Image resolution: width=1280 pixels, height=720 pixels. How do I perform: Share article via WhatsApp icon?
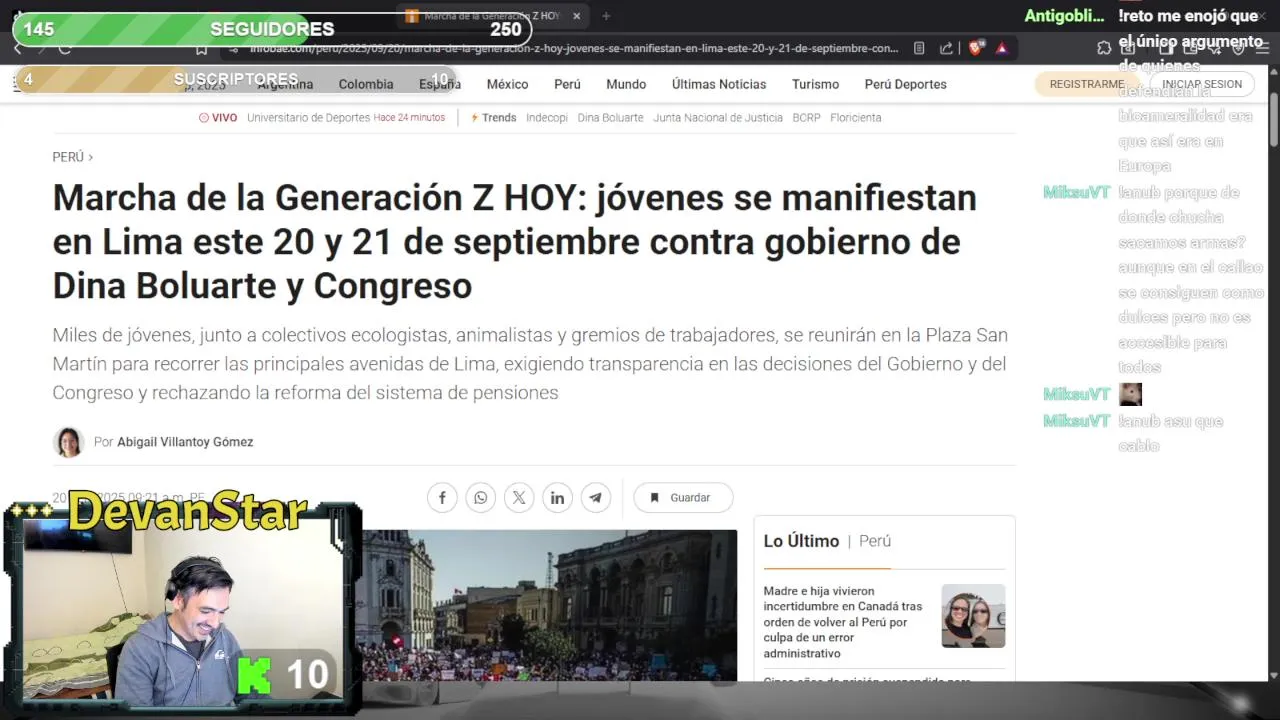click(x=480, y=497)
